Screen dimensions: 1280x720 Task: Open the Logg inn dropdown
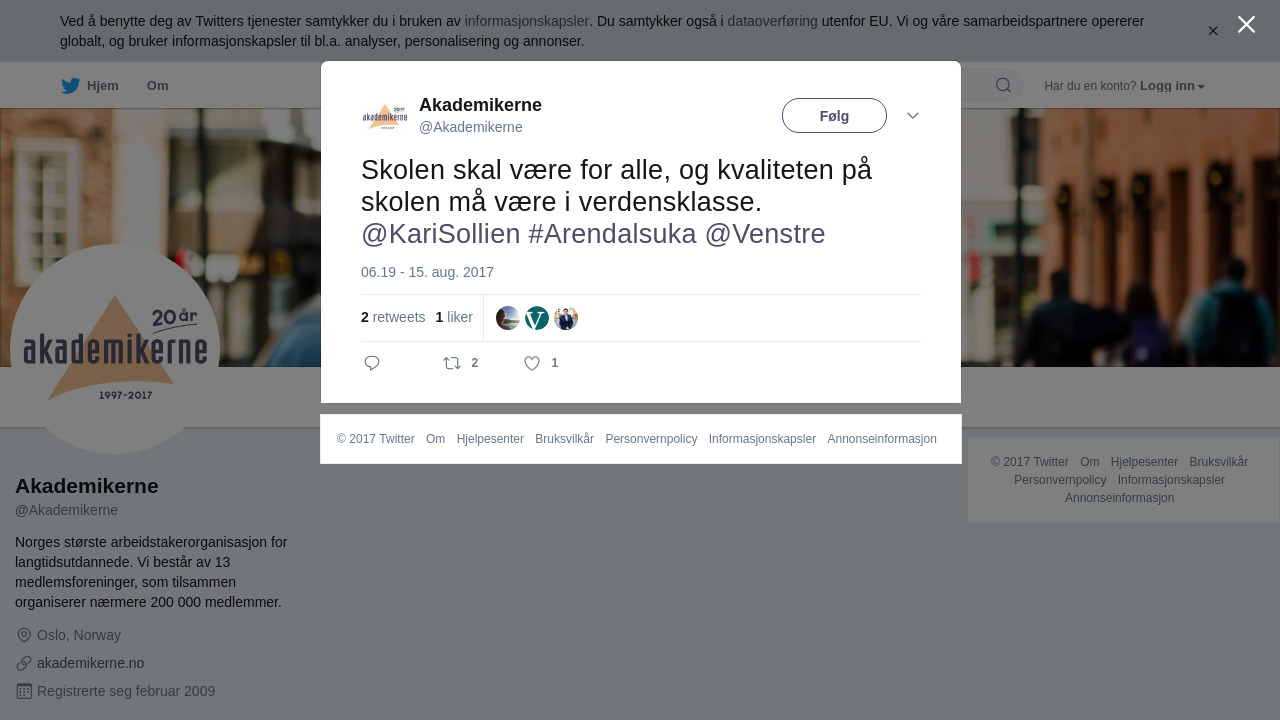[x=1172, y=86]
